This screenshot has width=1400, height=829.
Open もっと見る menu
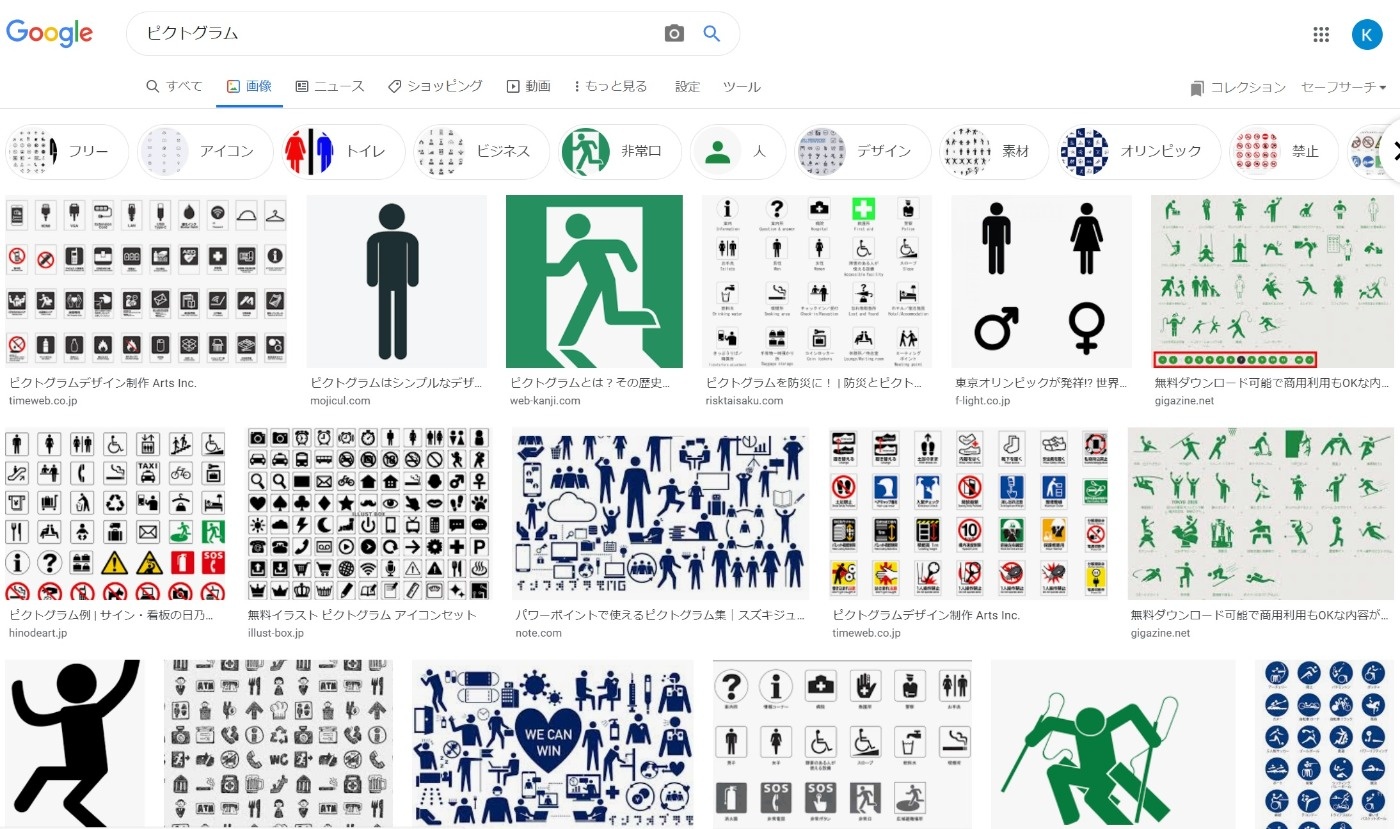point(611,86)
